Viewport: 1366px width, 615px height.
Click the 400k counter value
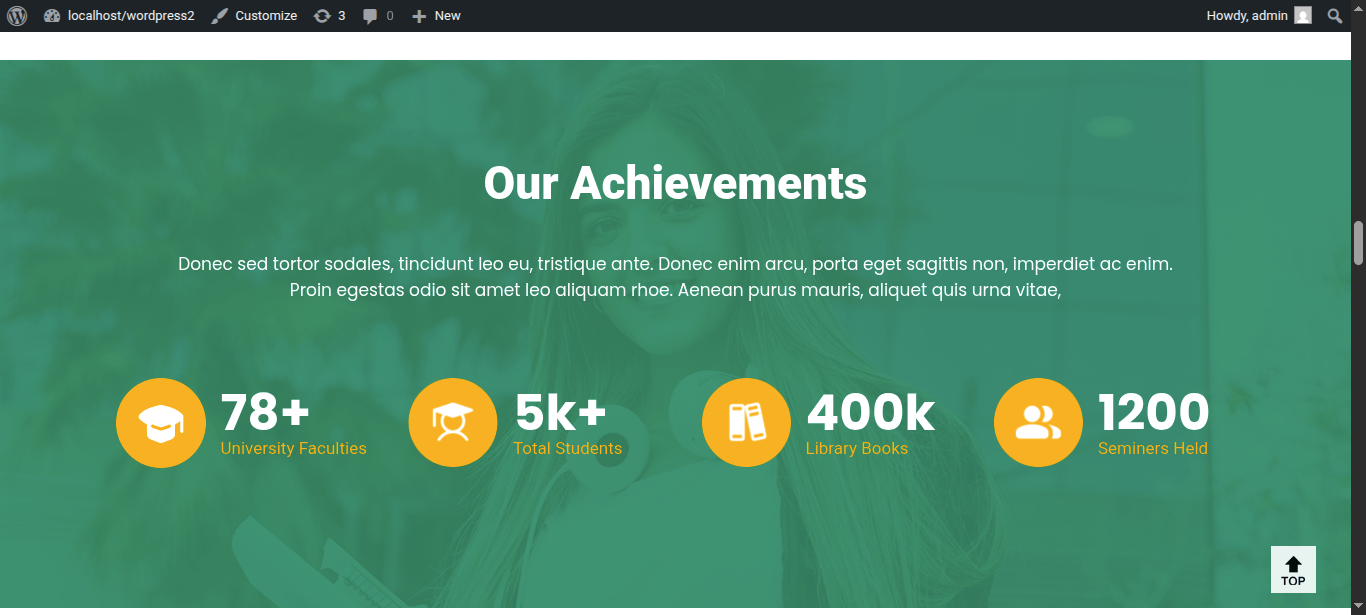tap(871, 412)
